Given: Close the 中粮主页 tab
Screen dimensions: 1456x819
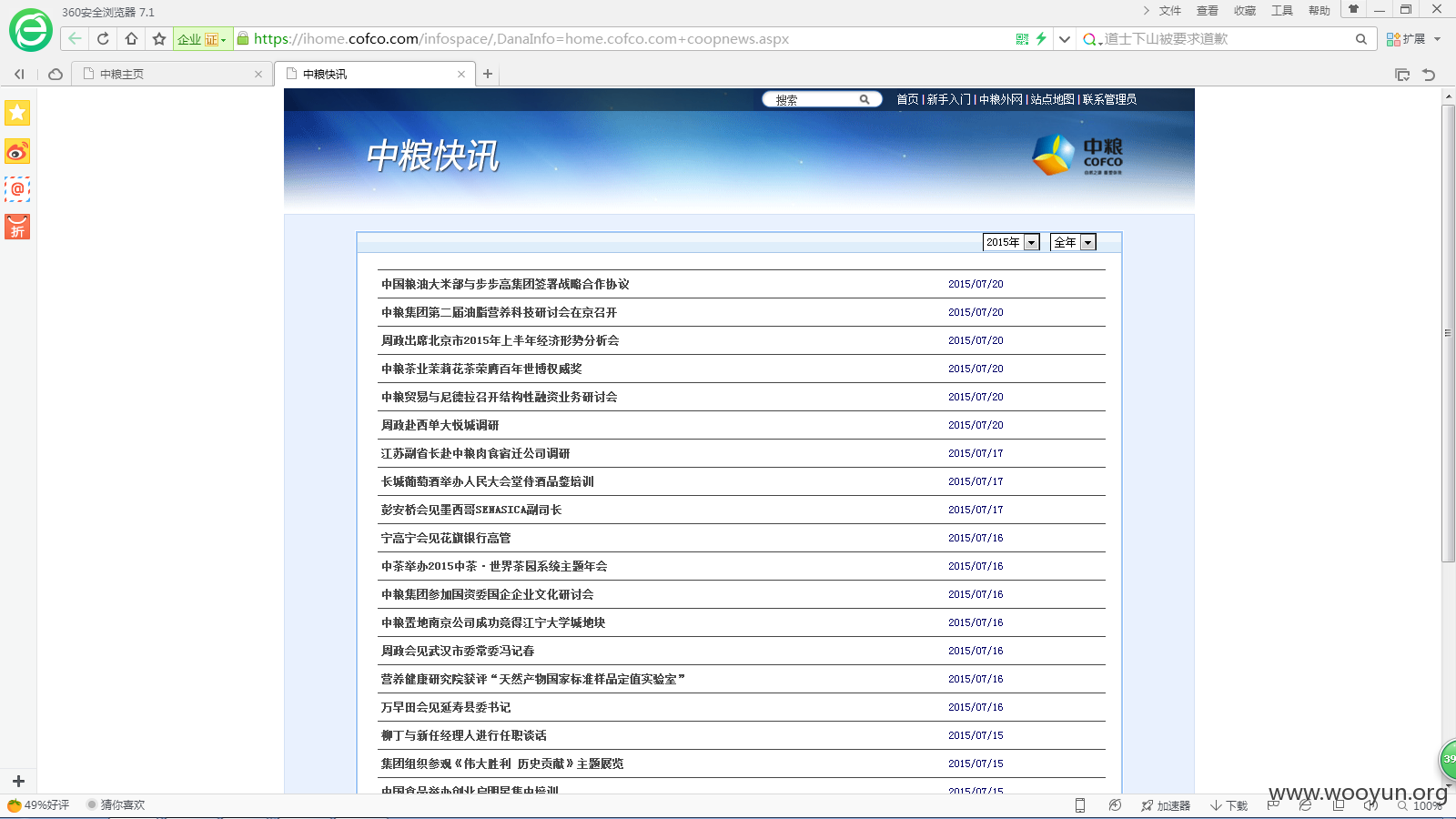Looking at the screenshot, I should click(x=258, y=75).
